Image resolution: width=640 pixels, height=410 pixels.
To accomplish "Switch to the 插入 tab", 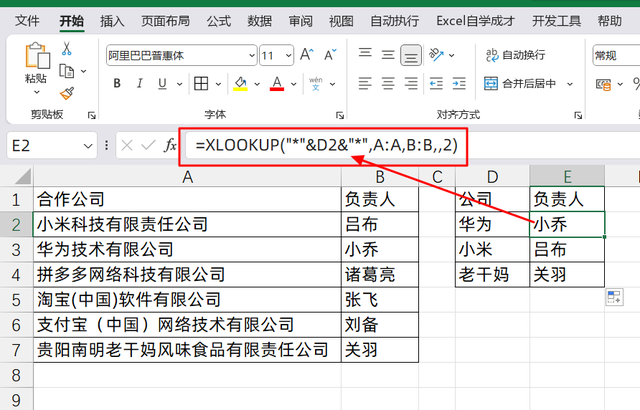I will click(112, 21).
